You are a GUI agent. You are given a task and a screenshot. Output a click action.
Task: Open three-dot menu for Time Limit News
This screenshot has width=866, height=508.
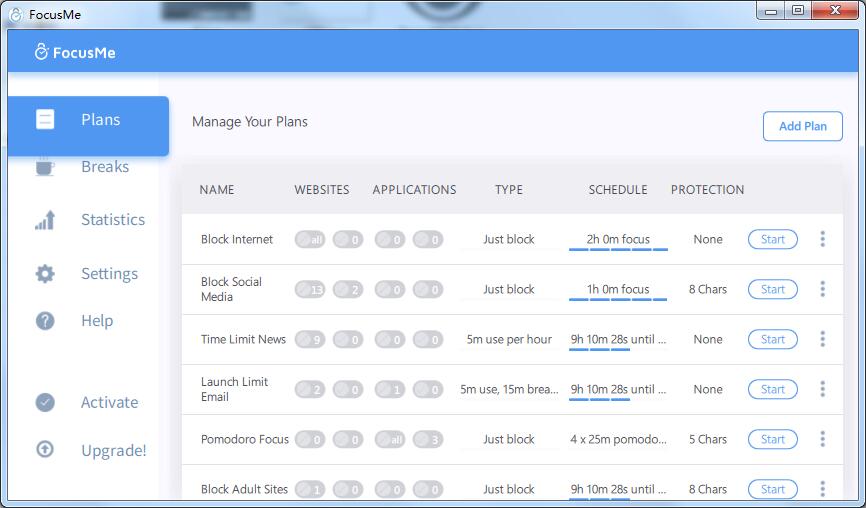[822, 339]
